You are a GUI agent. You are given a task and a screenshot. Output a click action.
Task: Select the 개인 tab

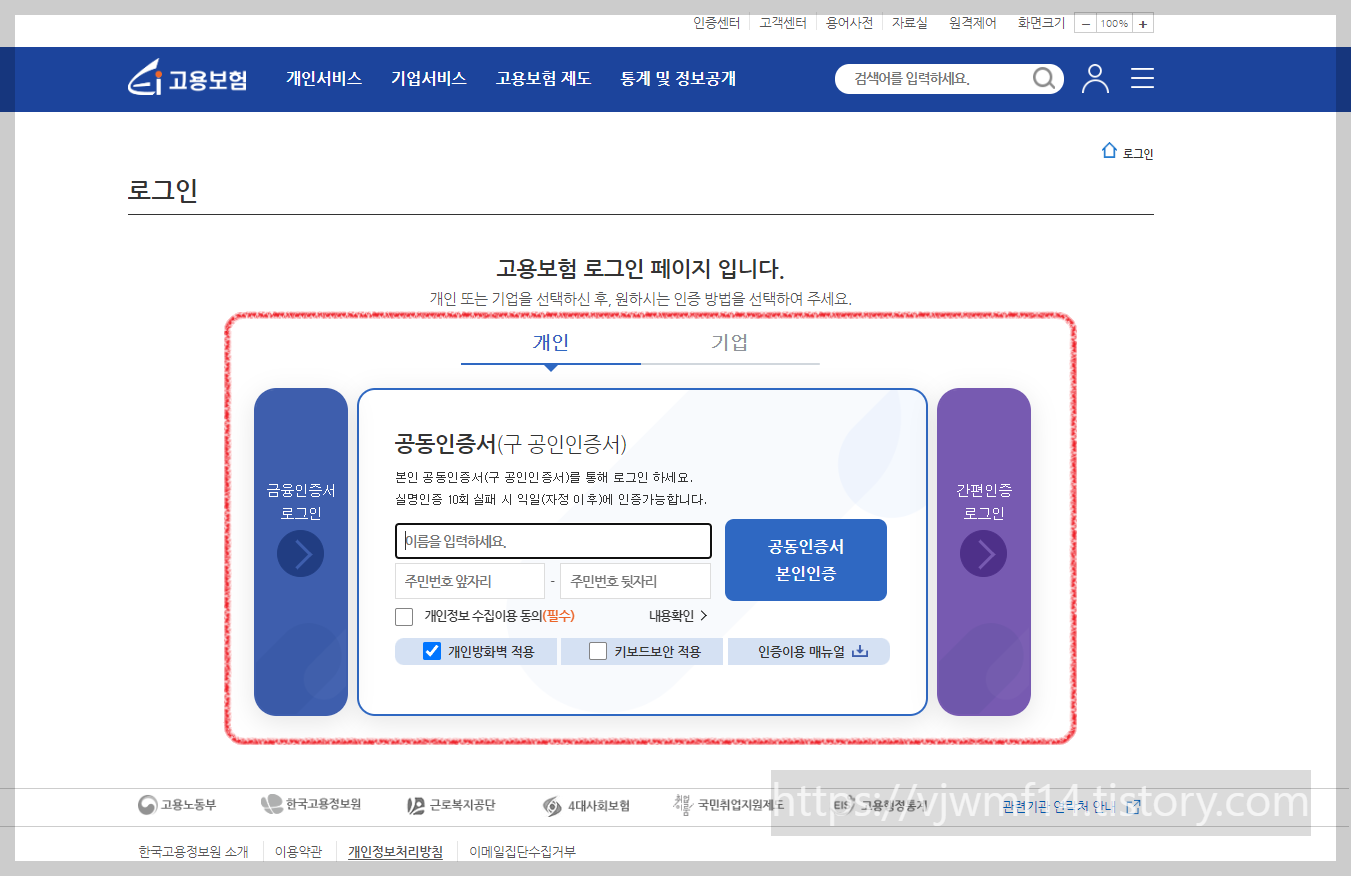551,343
